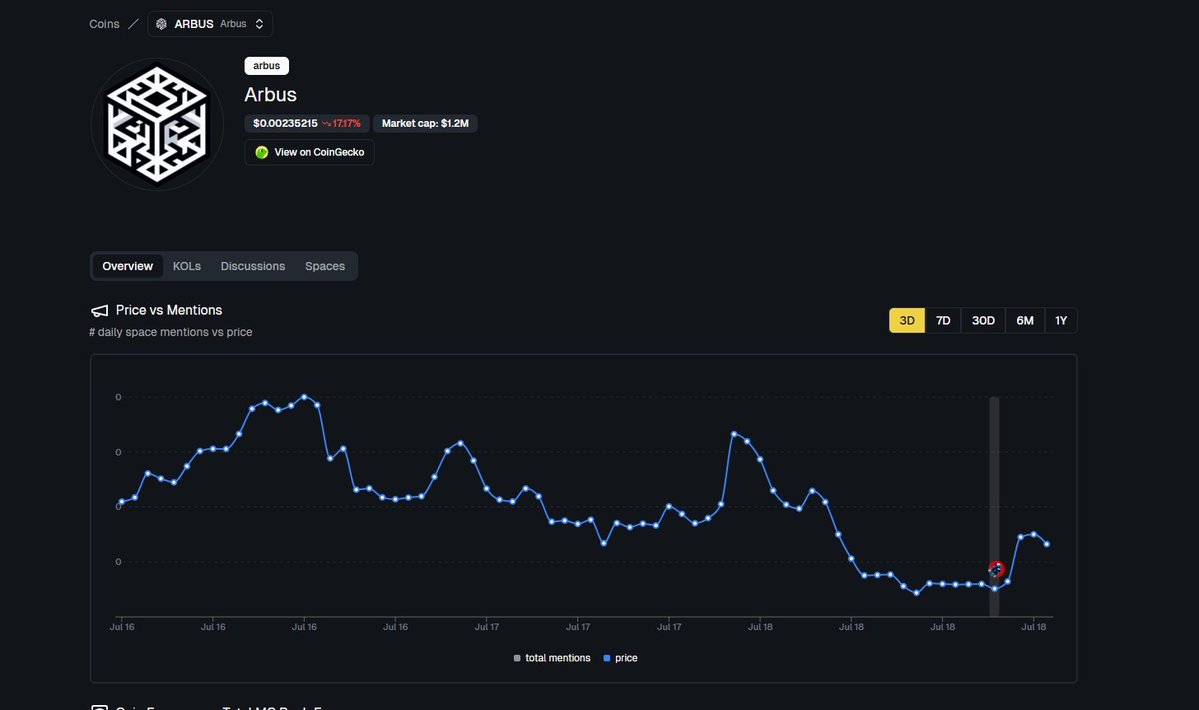
Task: Switch chart to 7D range
Action: (943, 320)
